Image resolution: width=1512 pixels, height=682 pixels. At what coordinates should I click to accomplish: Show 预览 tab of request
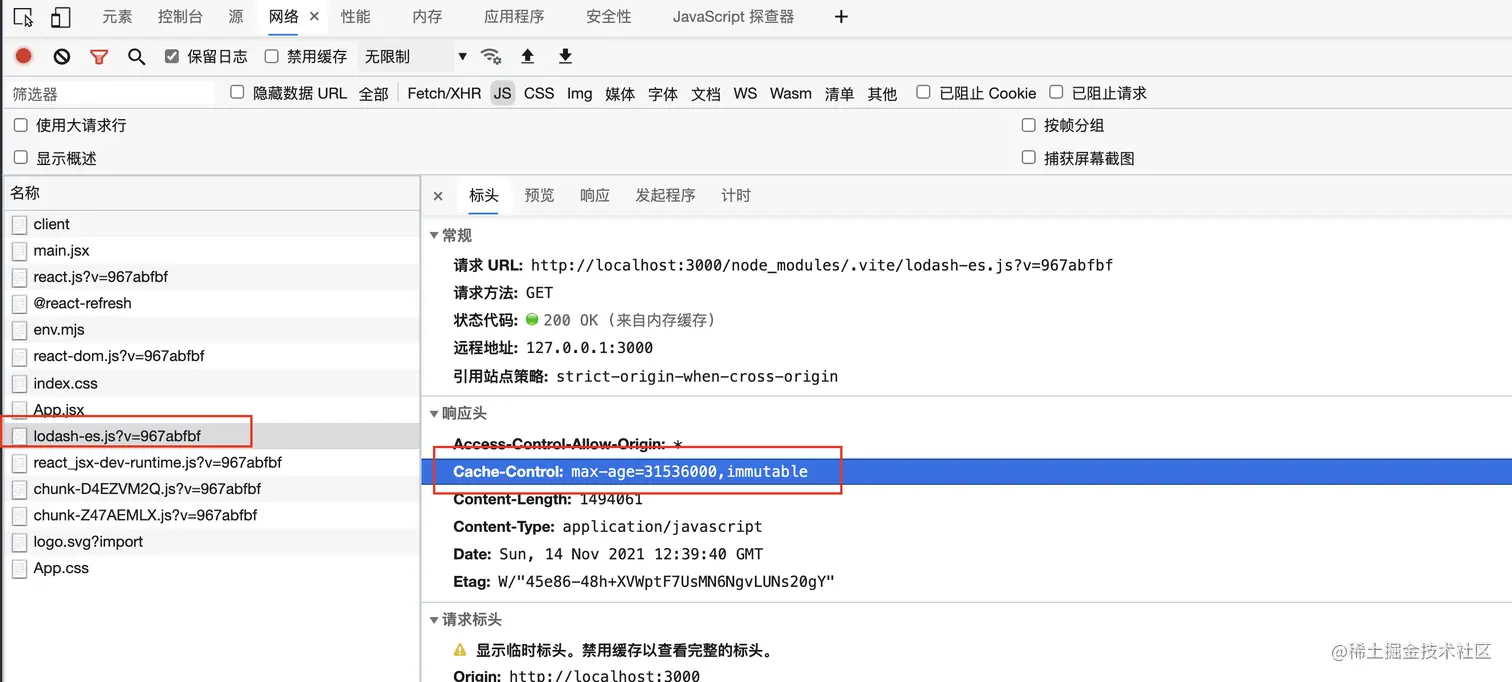[539, 195]
